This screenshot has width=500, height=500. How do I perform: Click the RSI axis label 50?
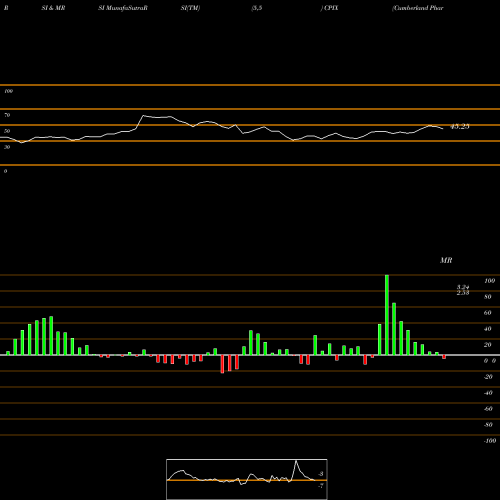click(x=7, y=131)
